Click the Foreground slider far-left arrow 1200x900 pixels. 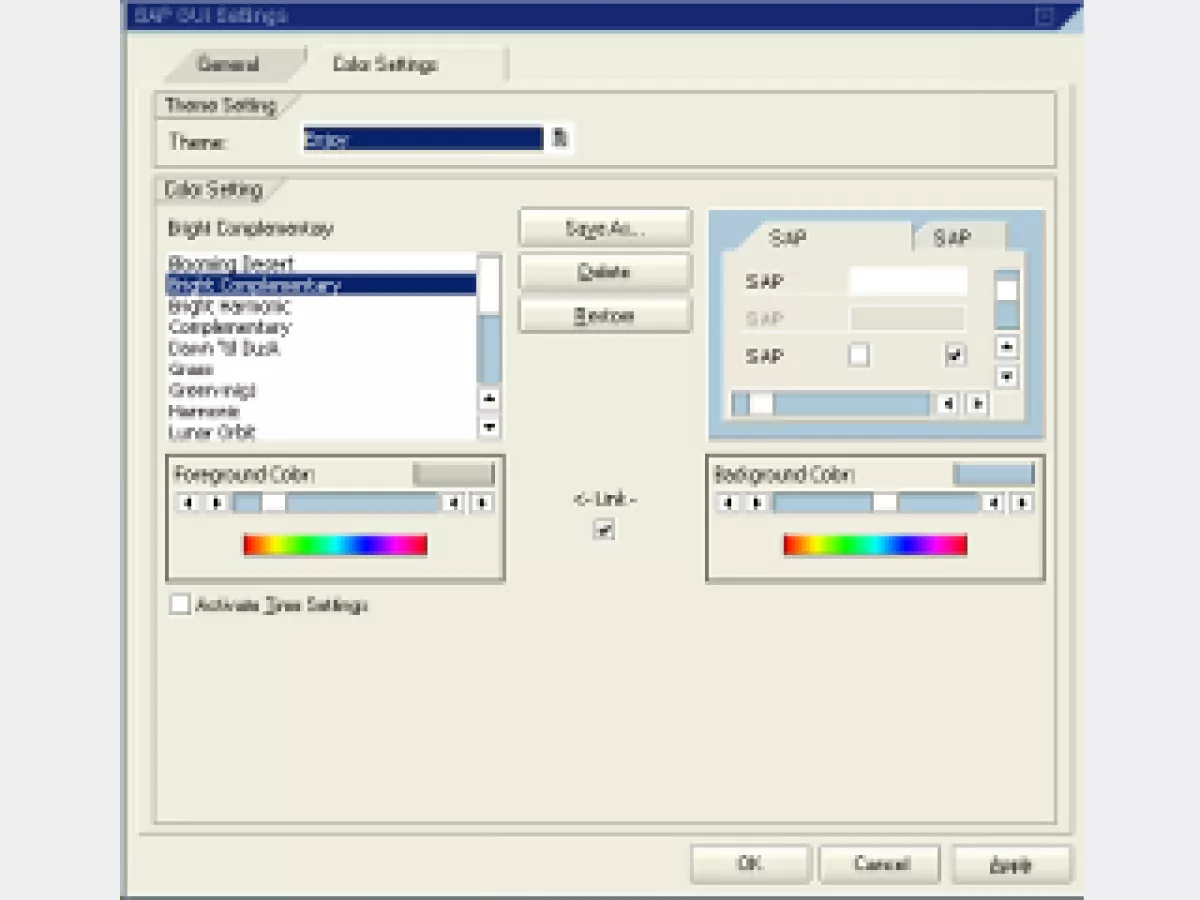(x=187, y=503)
